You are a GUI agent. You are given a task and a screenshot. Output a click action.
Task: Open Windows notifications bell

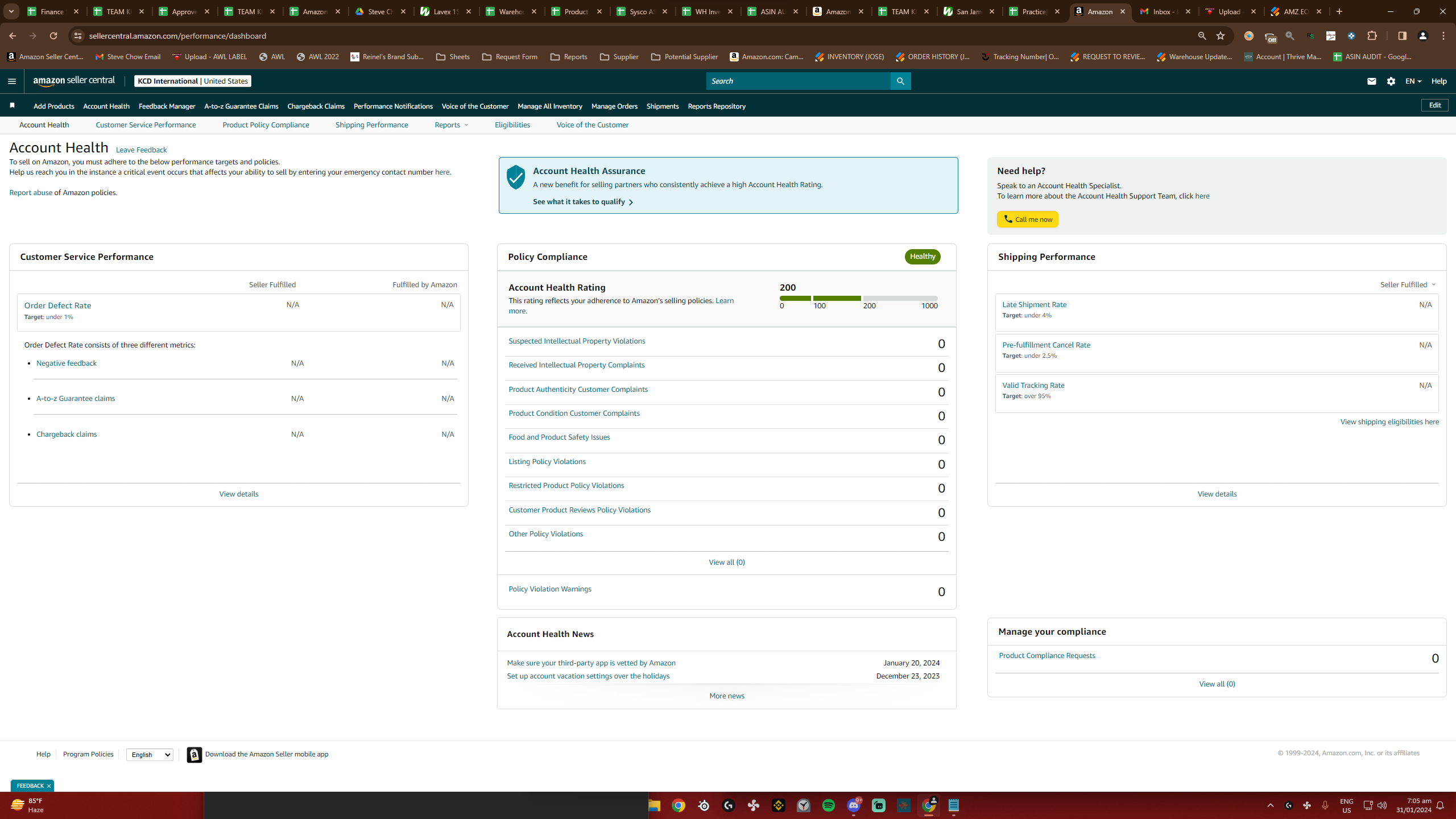pos(1440,805)
